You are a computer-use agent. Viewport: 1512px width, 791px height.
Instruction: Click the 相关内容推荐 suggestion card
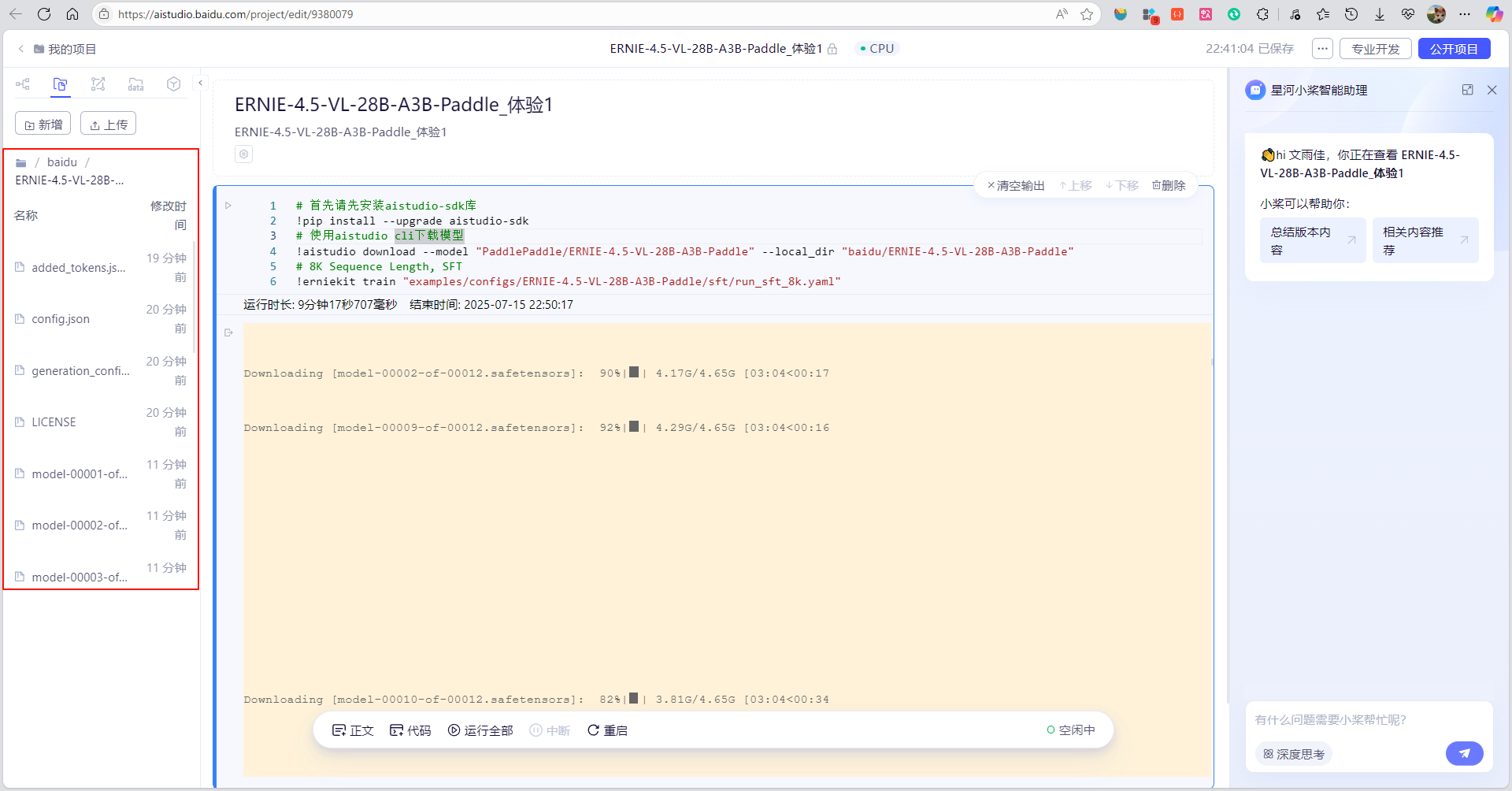[1425, 240]
